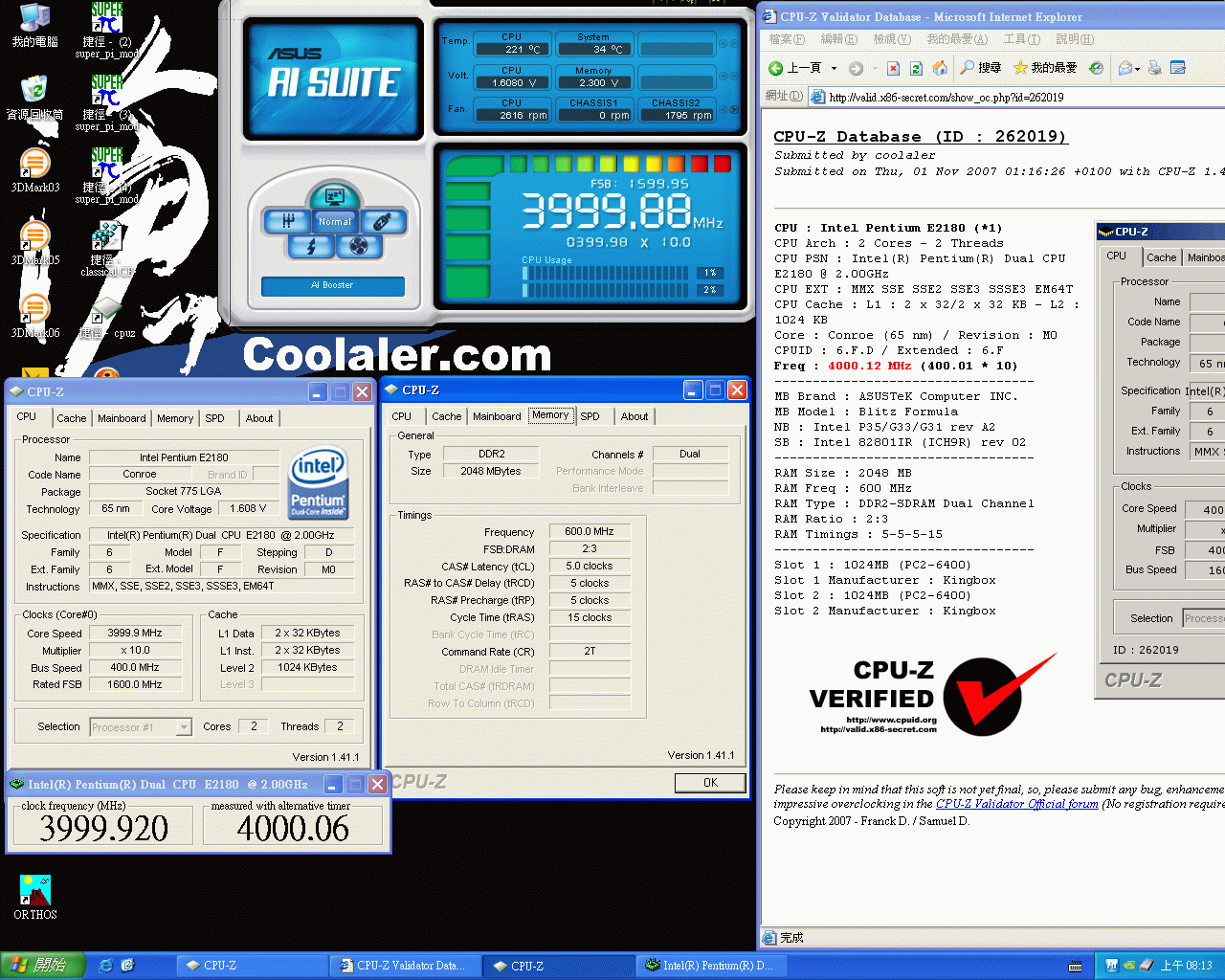Click the IE Edit page icon

pyautogui.click(x=1178, y=68)
